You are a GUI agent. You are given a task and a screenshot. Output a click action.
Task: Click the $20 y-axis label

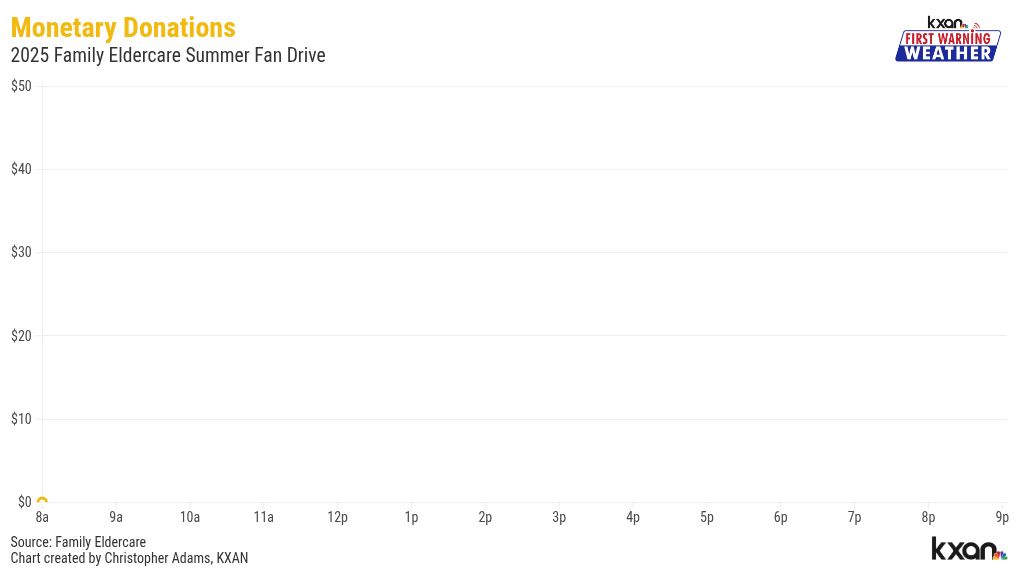click(x=21, y=336)
